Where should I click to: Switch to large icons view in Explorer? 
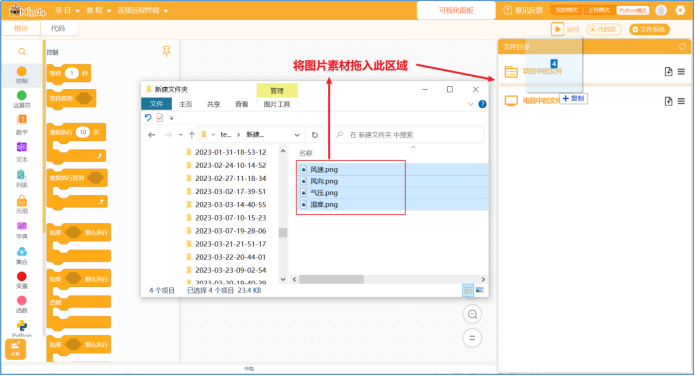480,290
